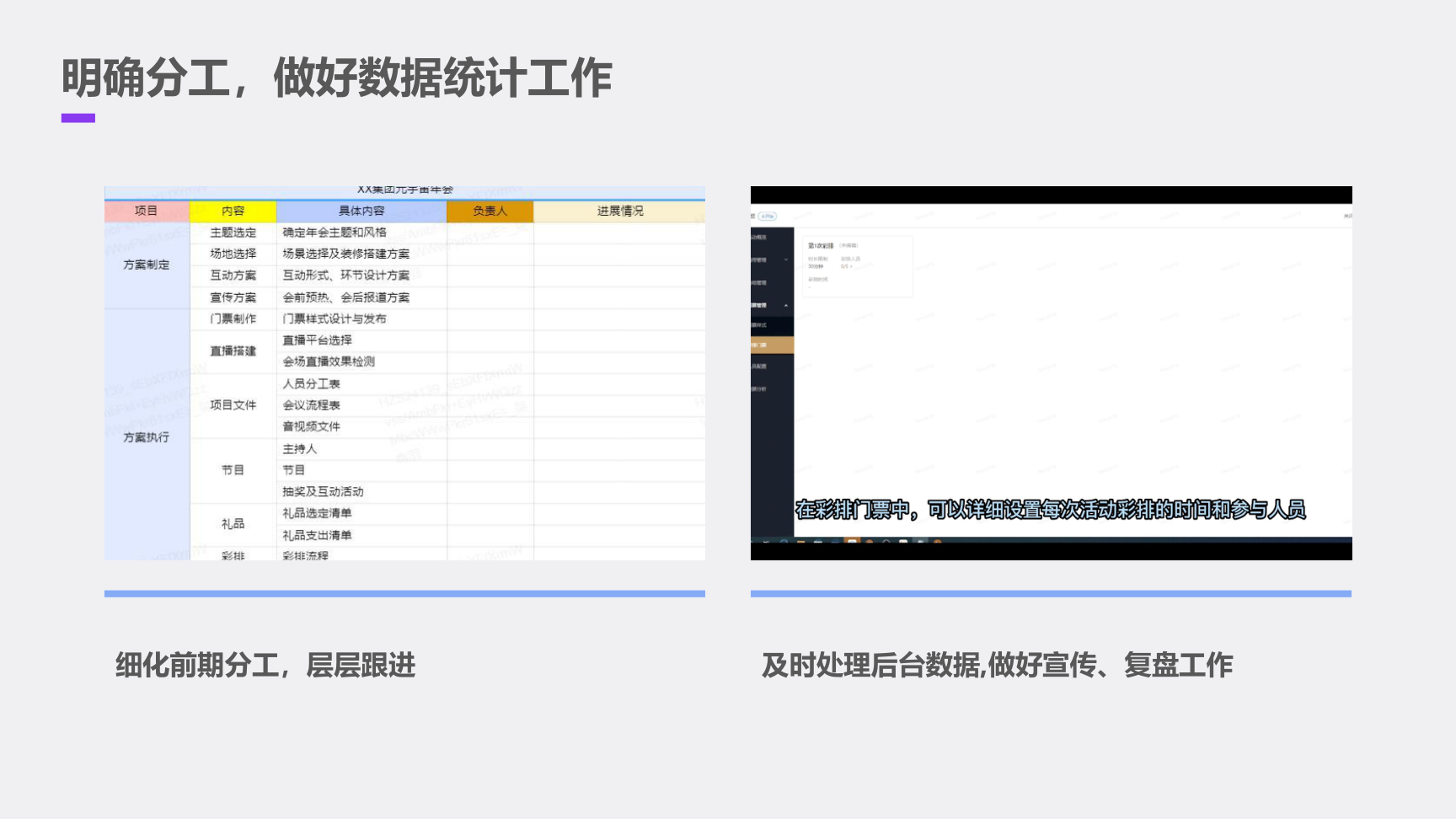Select the 门票制作 cell

click(233, 318)
